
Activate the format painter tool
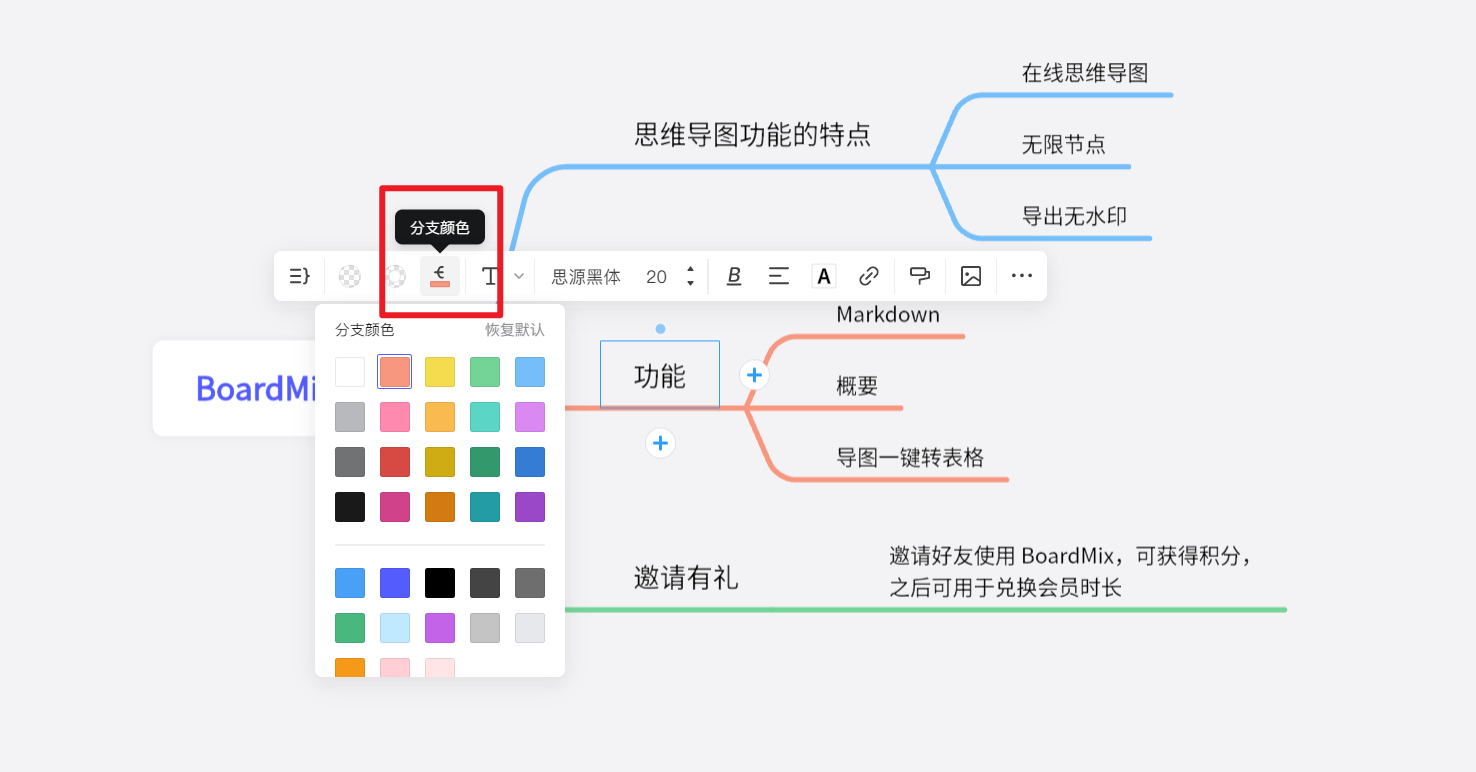tap(919, 276)
